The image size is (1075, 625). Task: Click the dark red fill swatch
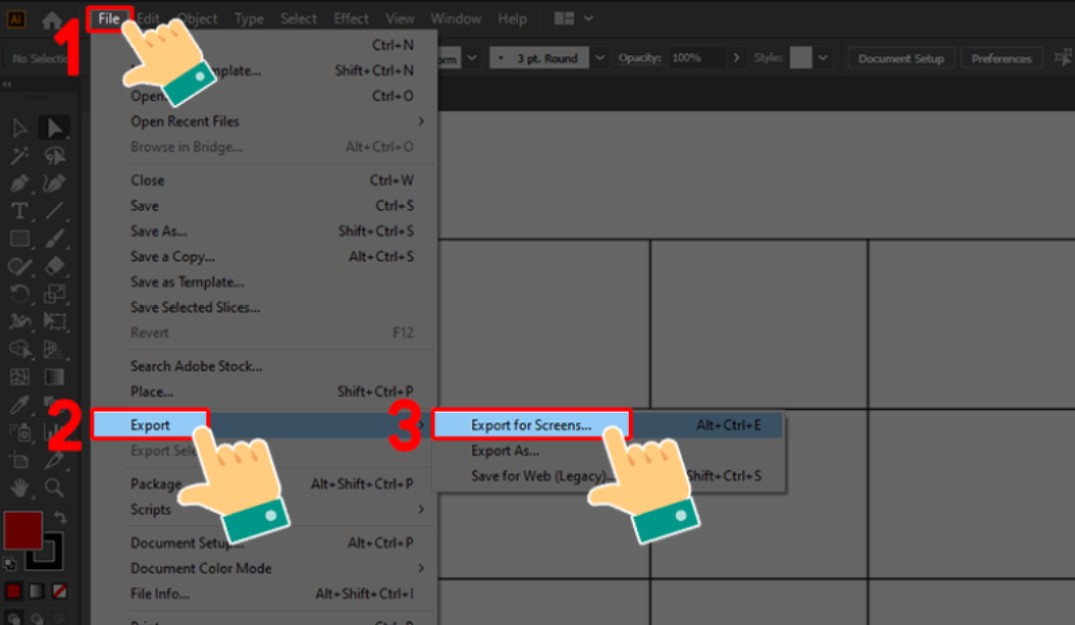(x=22, y=530)
